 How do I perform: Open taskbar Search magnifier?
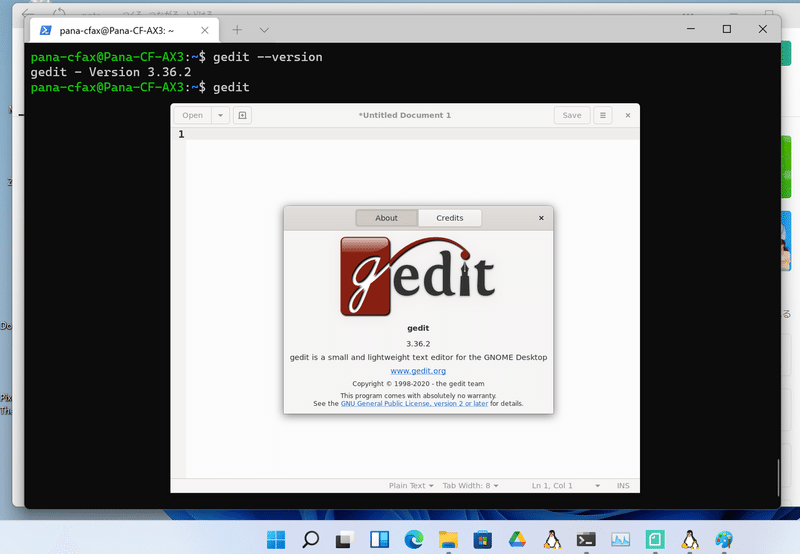click(x=311, y=539)
